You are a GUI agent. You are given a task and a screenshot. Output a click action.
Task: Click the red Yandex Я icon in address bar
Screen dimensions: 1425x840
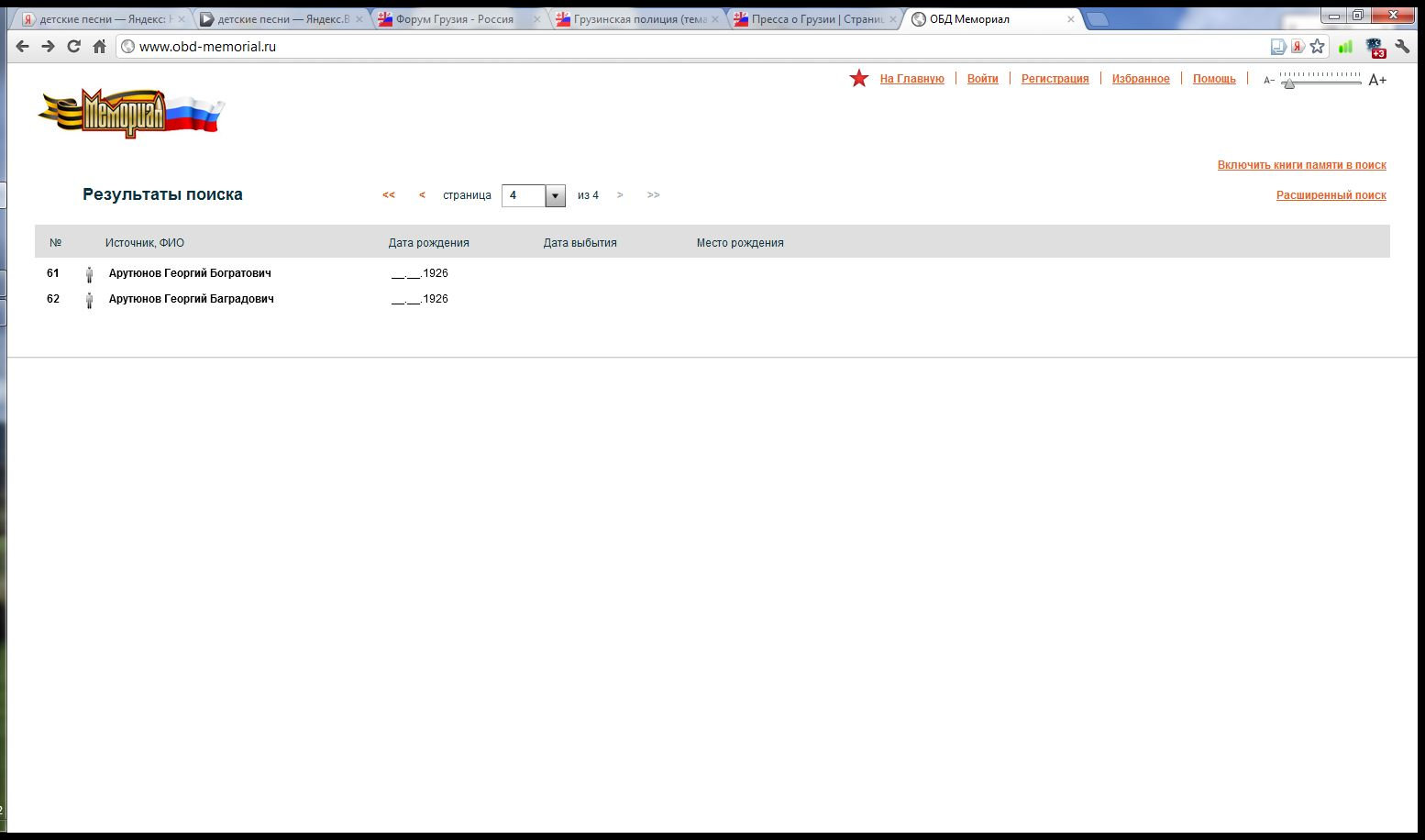1298,47
